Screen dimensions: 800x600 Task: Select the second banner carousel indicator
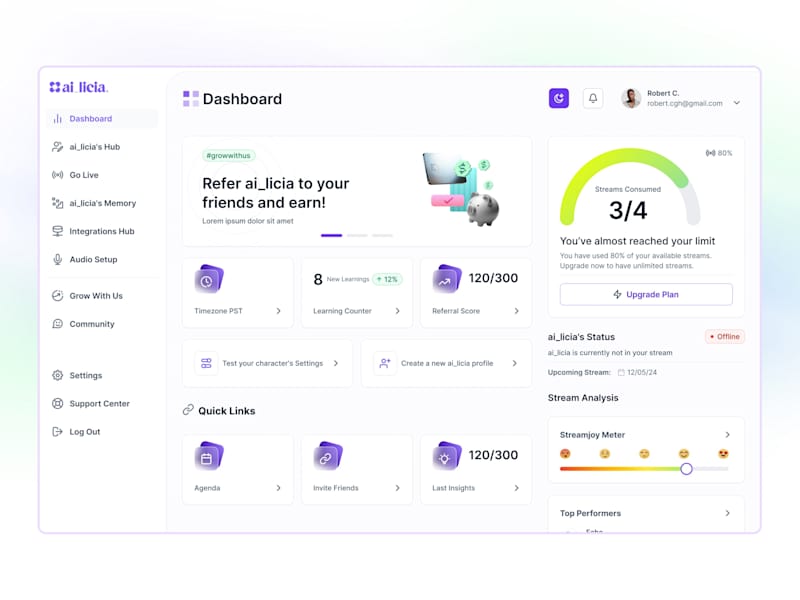coord(357,235)
